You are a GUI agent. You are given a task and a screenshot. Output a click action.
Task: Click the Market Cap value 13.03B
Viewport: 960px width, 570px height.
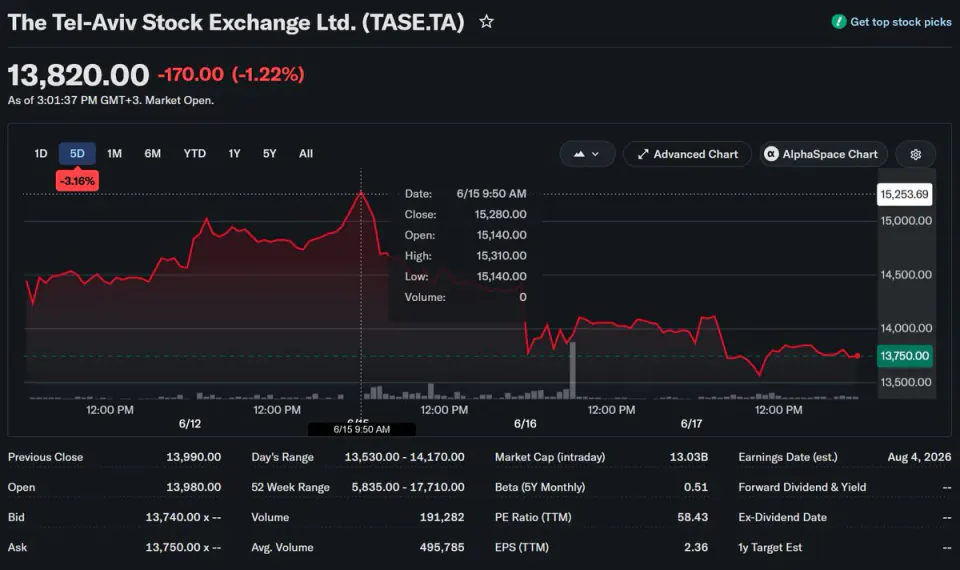pos(689,457)
